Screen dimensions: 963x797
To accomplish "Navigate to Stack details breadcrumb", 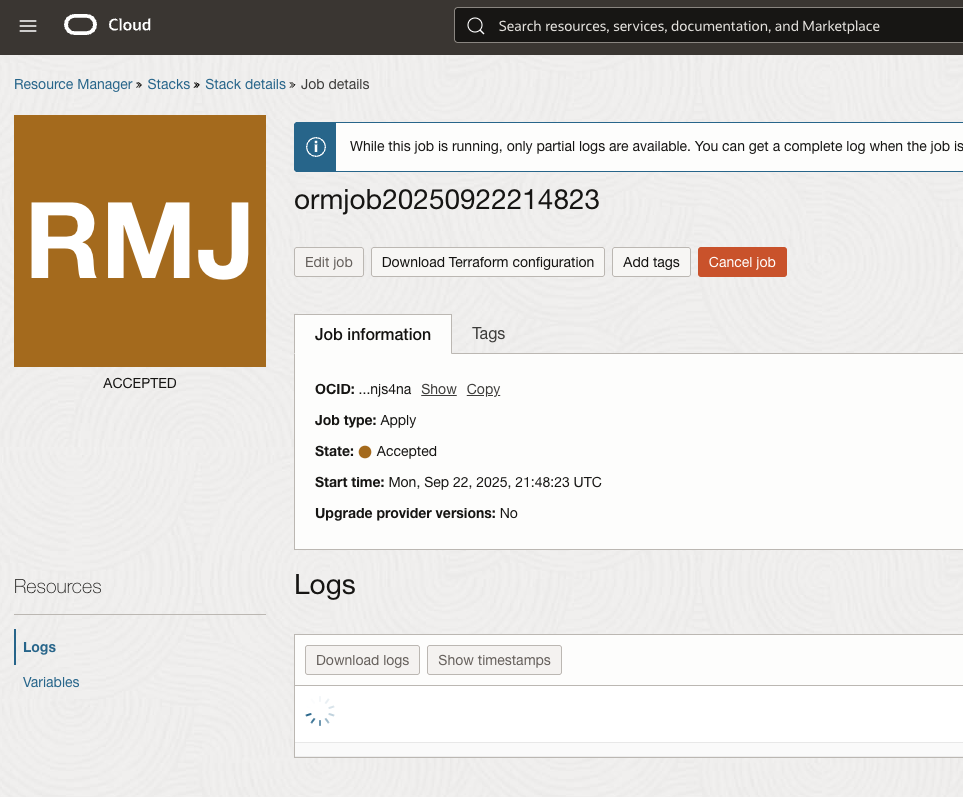I will tap(245, 84).
